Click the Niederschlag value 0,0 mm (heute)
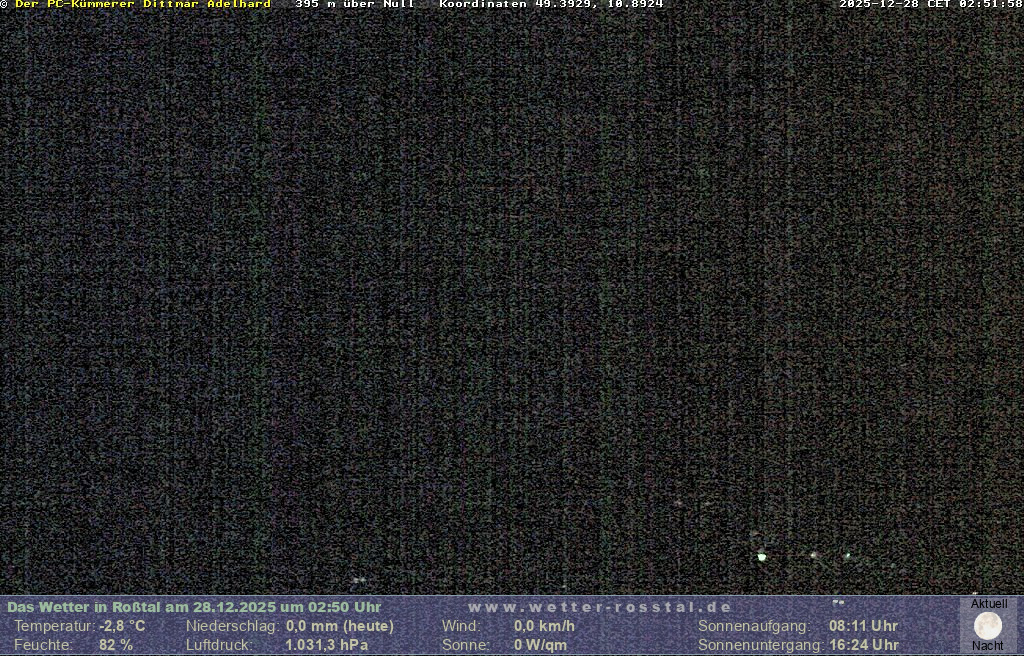The image size is (1024, 656). [340, 626]
